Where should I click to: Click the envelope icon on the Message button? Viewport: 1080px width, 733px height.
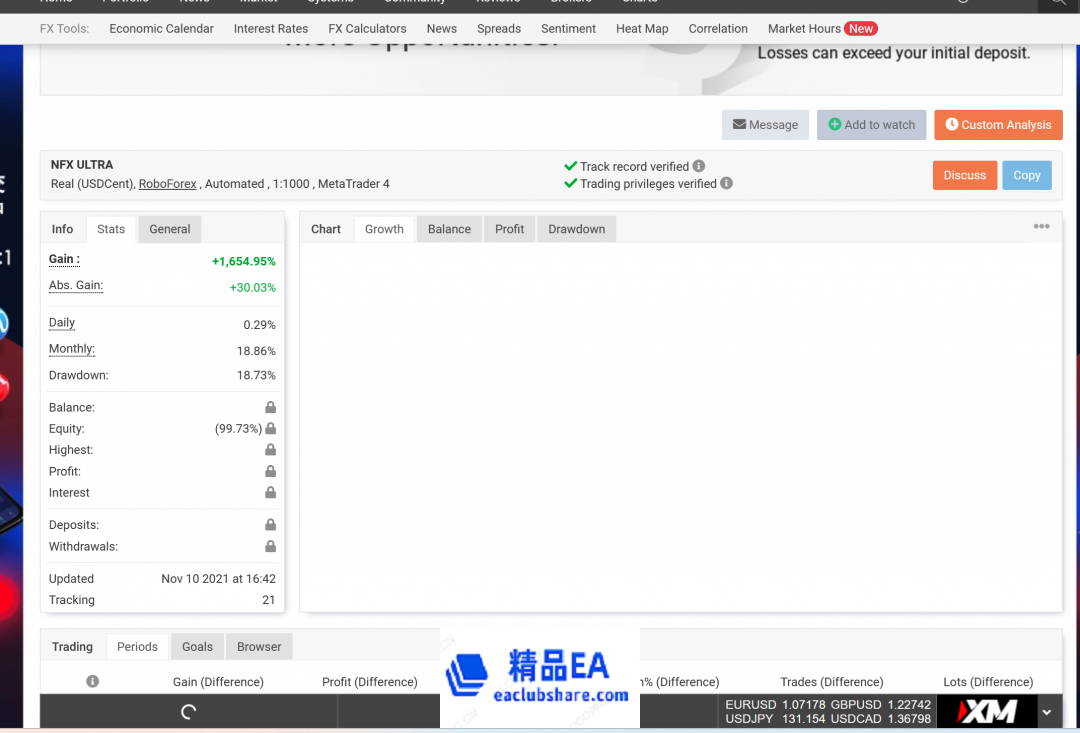tap(742, 124)
